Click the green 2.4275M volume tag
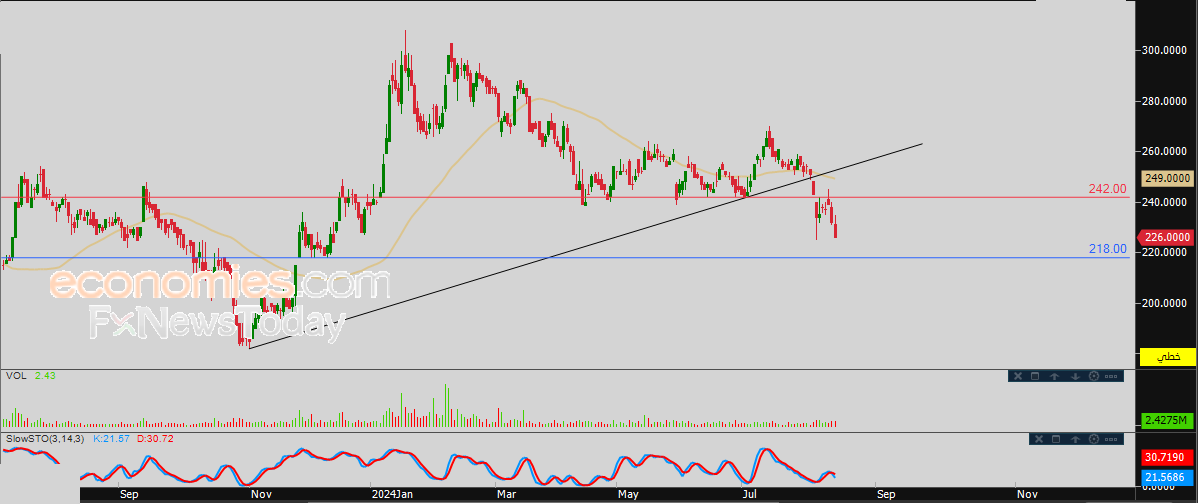Screen dimensions: 1198x504 pyautogui.click(x=1167, y=420)
